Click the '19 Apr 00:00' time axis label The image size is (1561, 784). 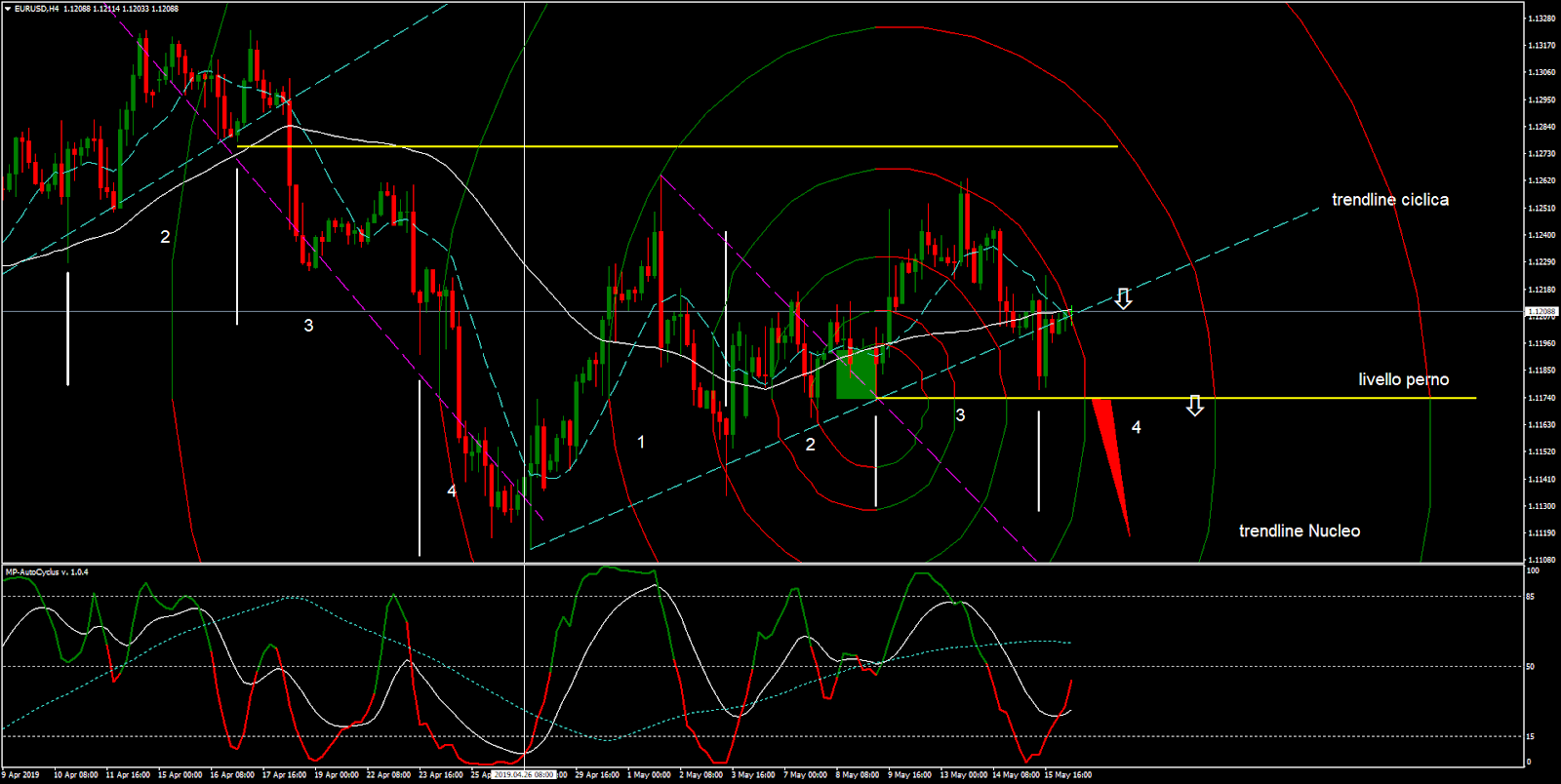coord(337,775)
